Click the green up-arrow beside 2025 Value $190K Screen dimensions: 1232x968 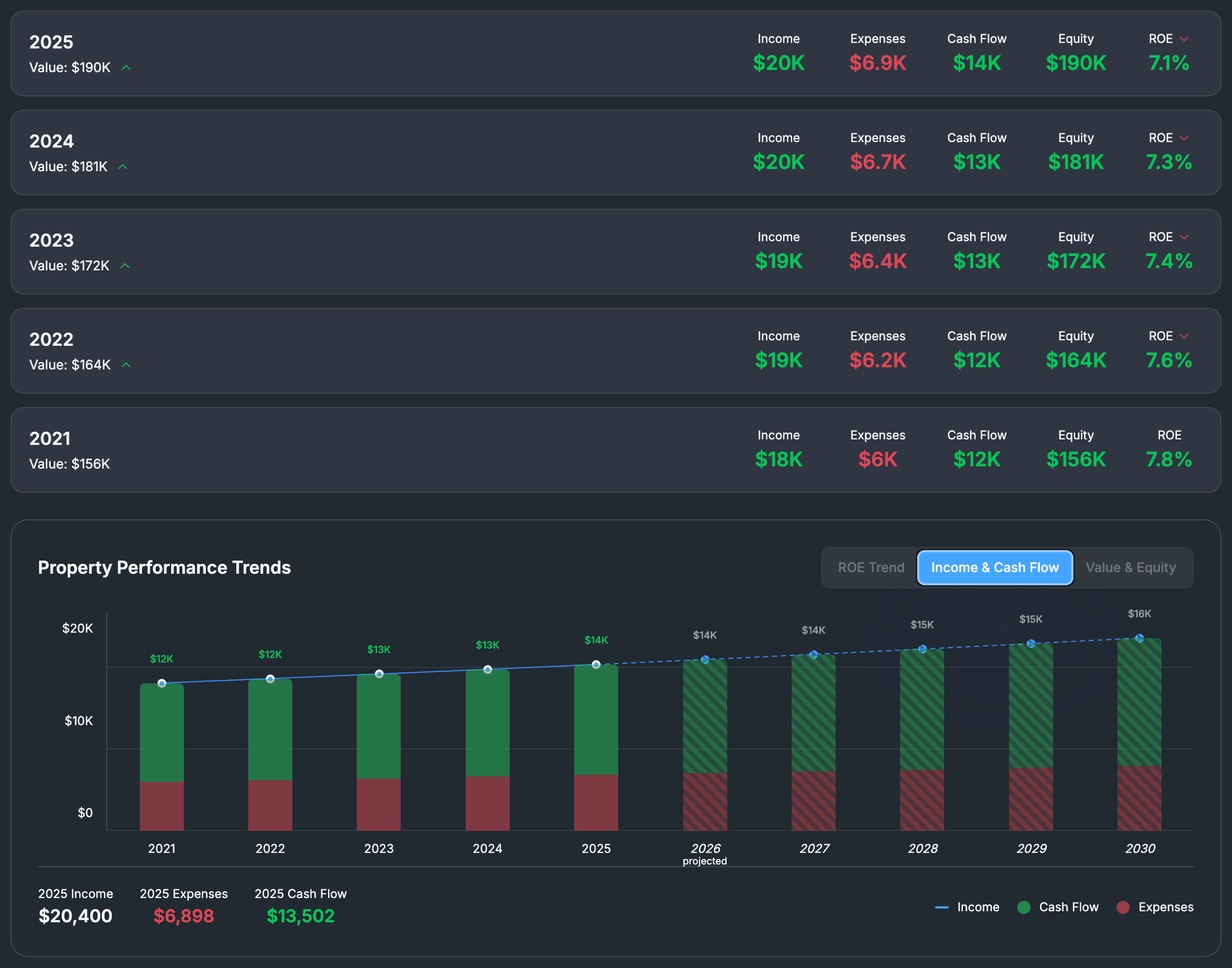127,67
